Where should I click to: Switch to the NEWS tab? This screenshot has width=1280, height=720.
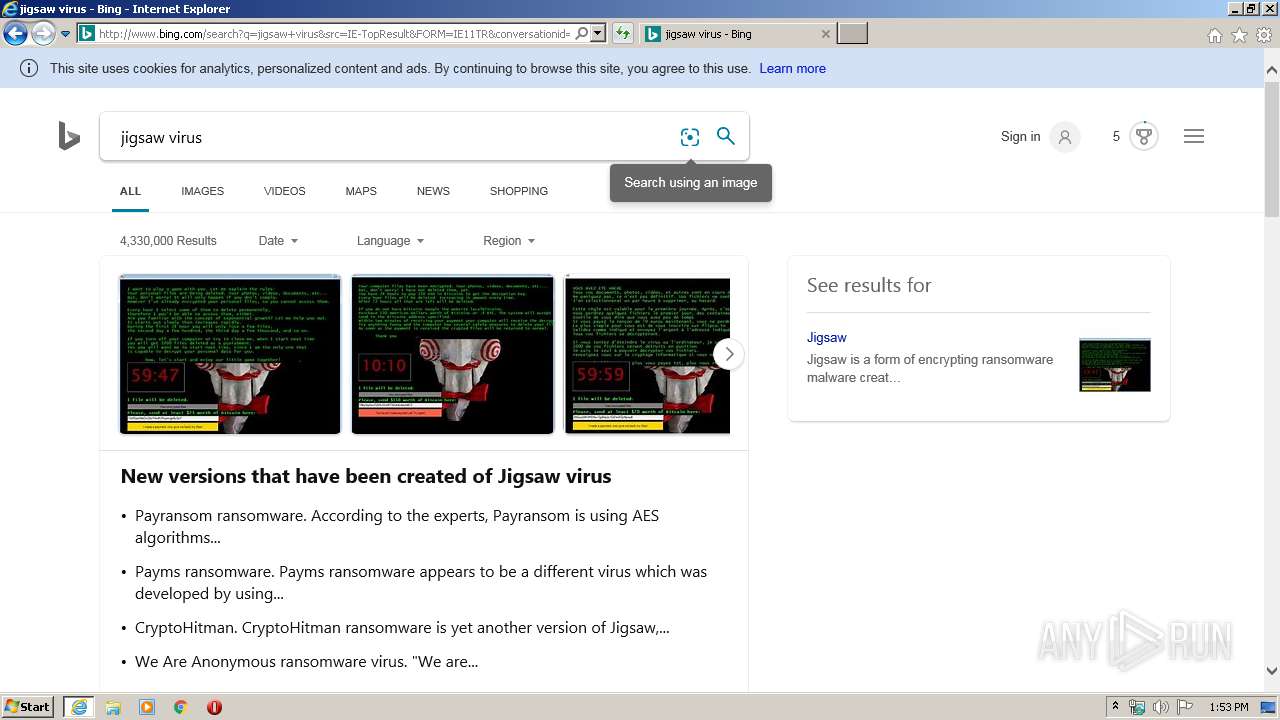pos(433,191)
